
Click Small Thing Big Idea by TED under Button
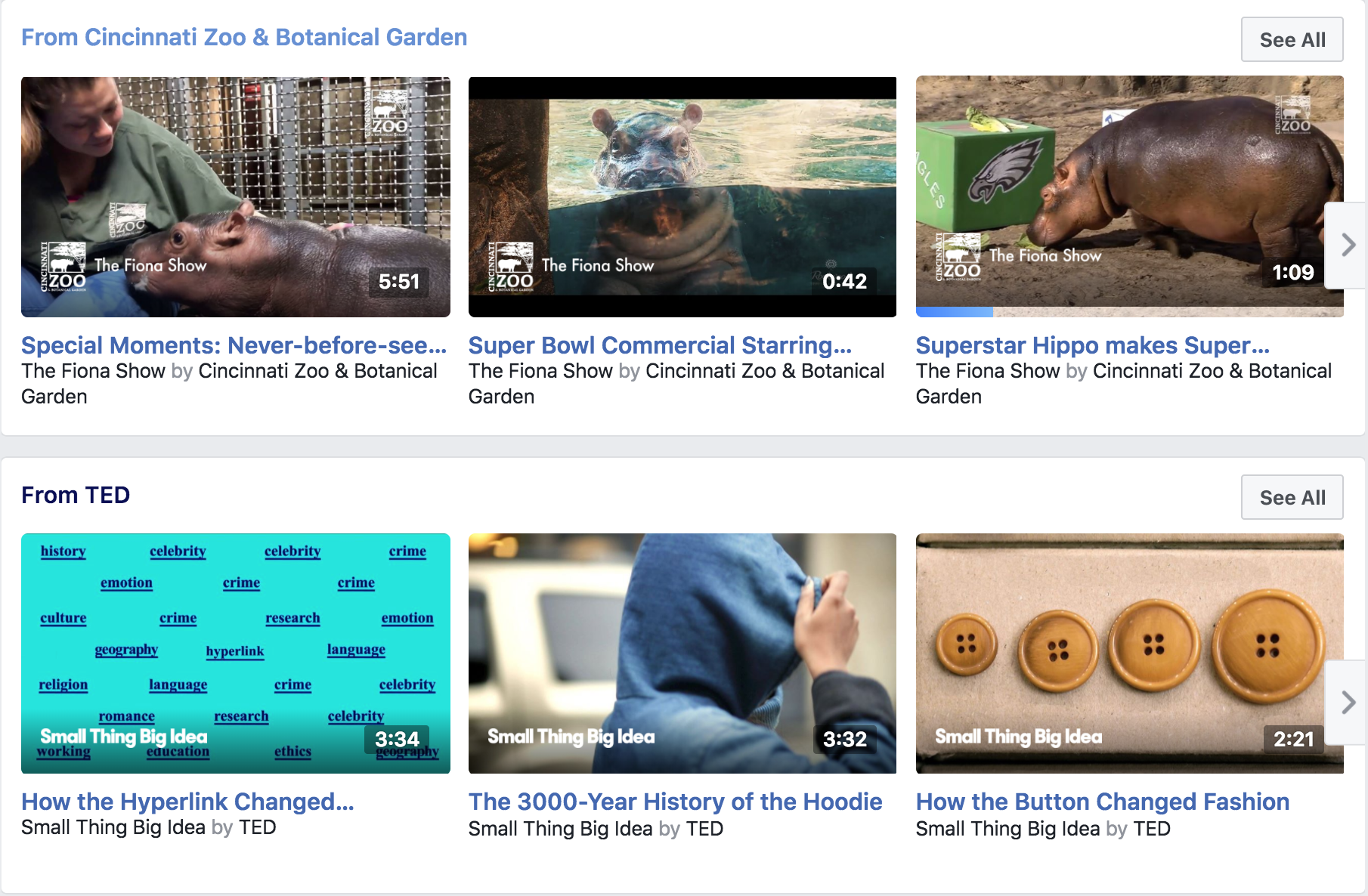tap(1044, 829)
